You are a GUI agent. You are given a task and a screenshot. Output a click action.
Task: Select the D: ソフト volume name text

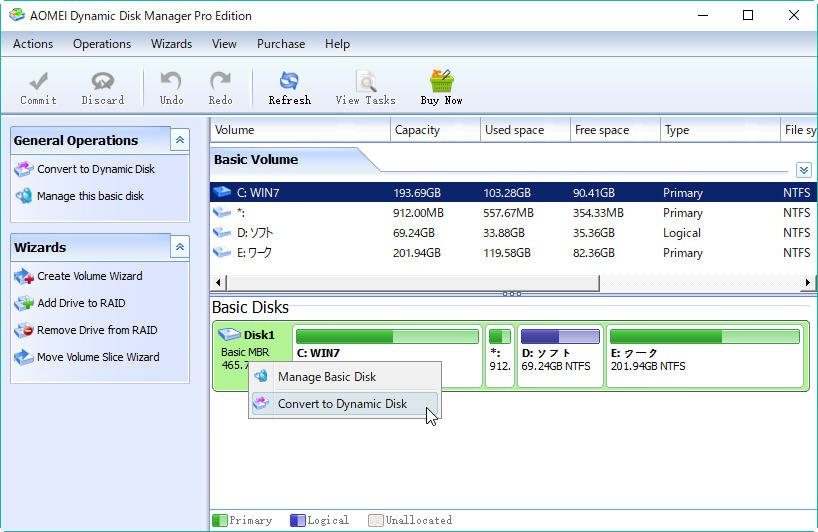255,233
